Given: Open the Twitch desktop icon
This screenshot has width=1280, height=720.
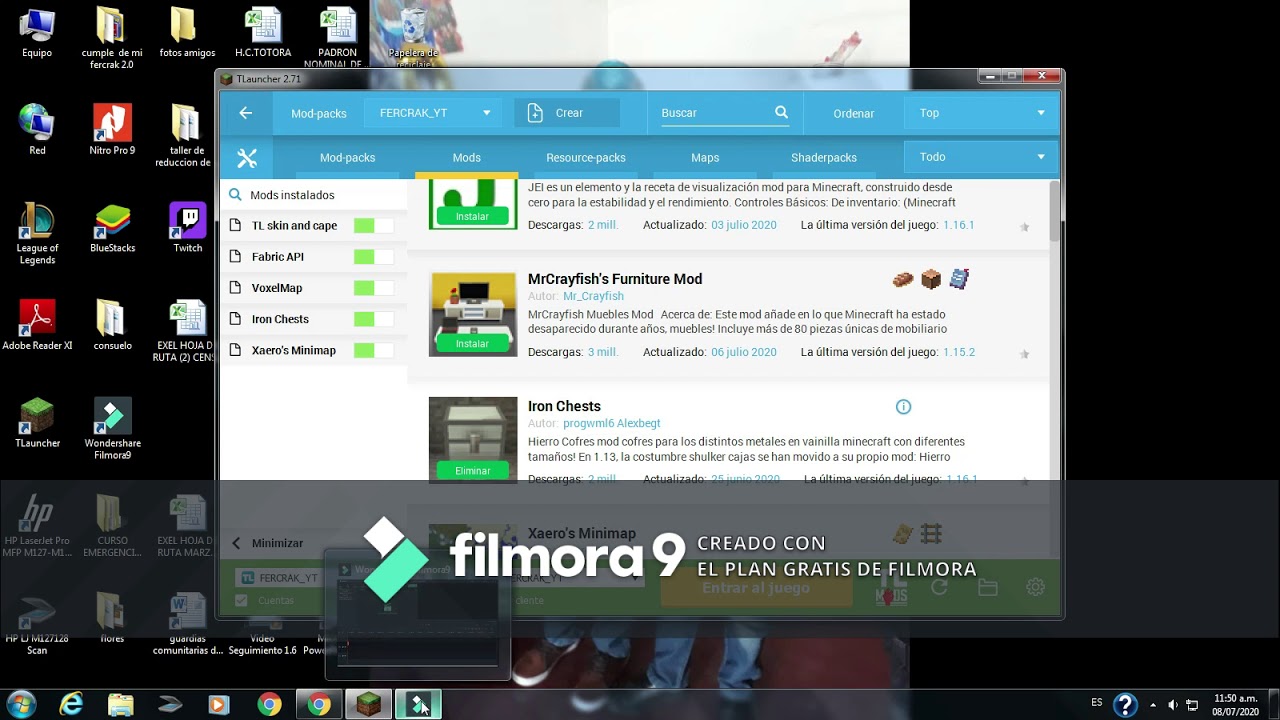Looking at the screenshot, I should 187,228.
